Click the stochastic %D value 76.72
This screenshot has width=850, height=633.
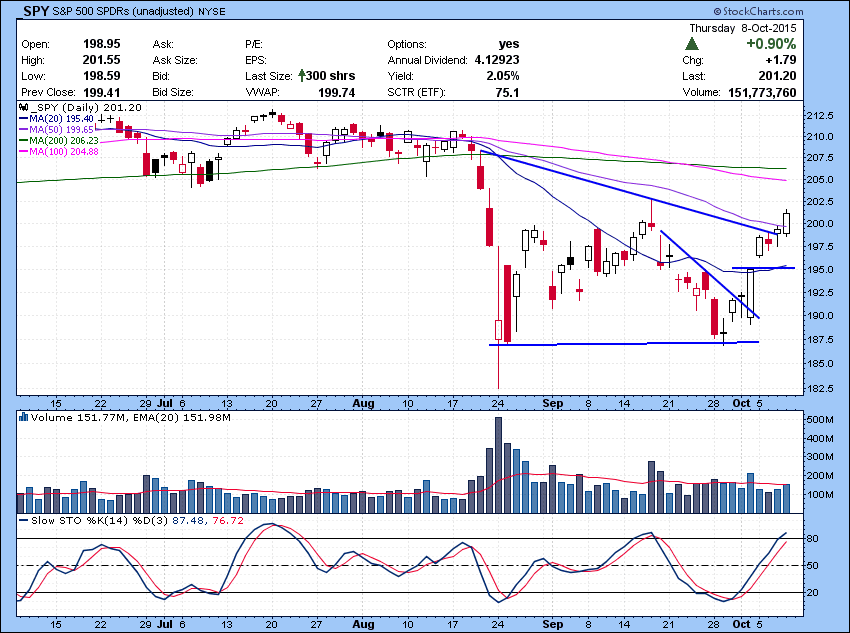[x=228, y=520]
